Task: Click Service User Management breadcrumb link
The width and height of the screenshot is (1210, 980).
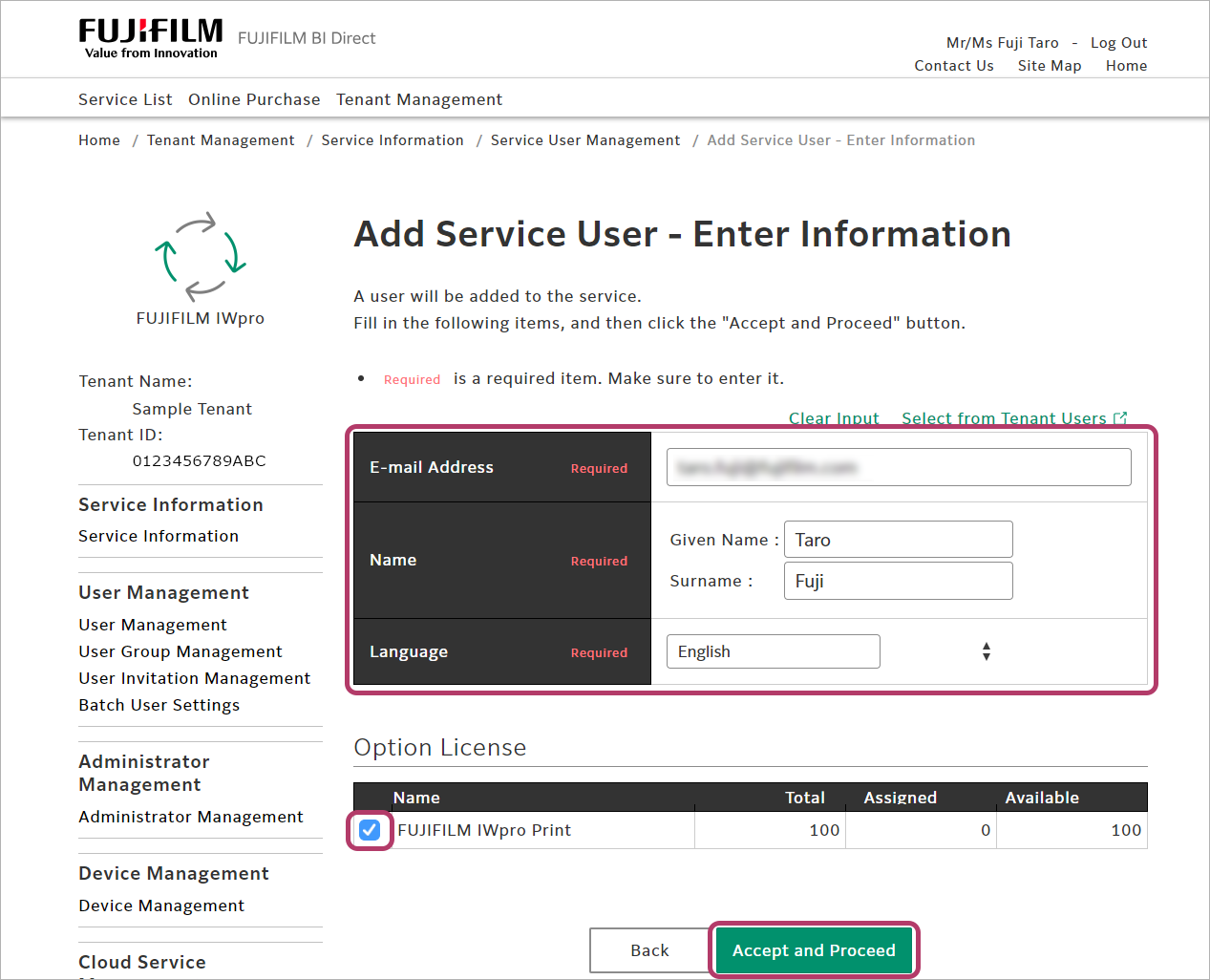Action: pos(585,140)
